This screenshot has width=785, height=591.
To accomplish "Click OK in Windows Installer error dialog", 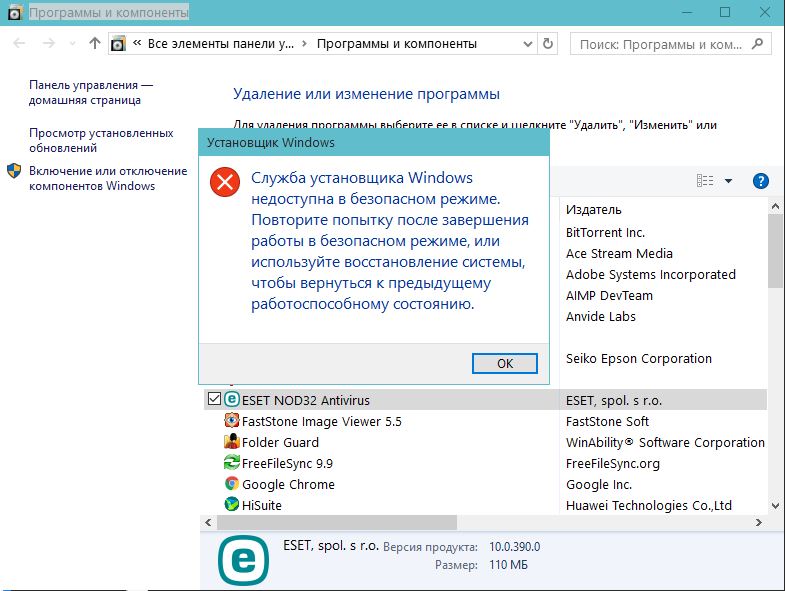I will 505,363.
